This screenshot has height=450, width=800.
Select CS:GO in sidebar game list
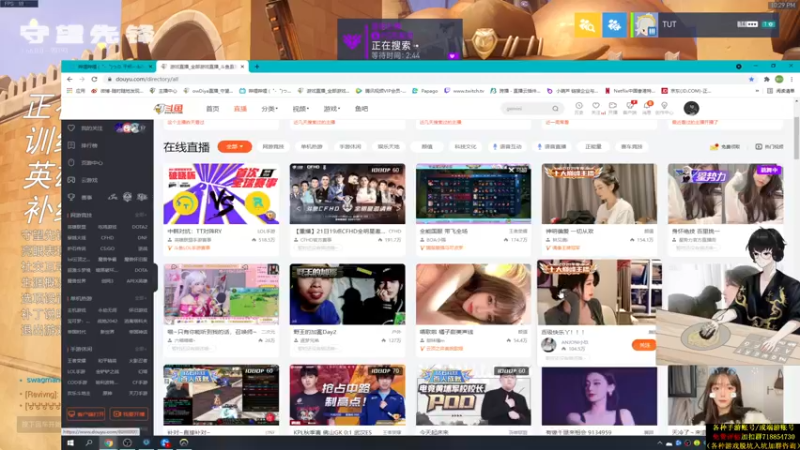[107, 248]
